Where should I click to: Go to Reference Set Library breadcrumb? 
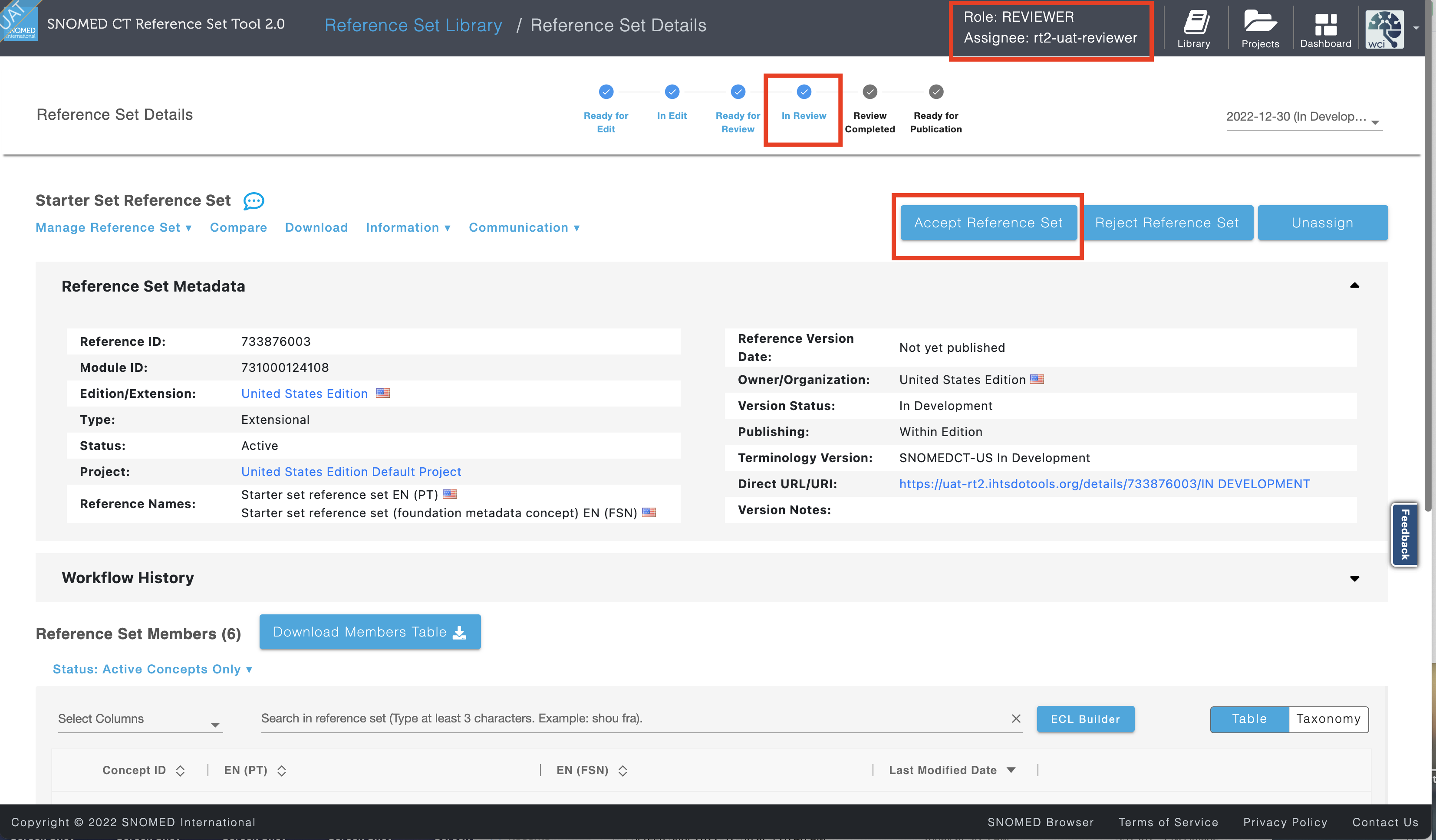coord(413,25)
